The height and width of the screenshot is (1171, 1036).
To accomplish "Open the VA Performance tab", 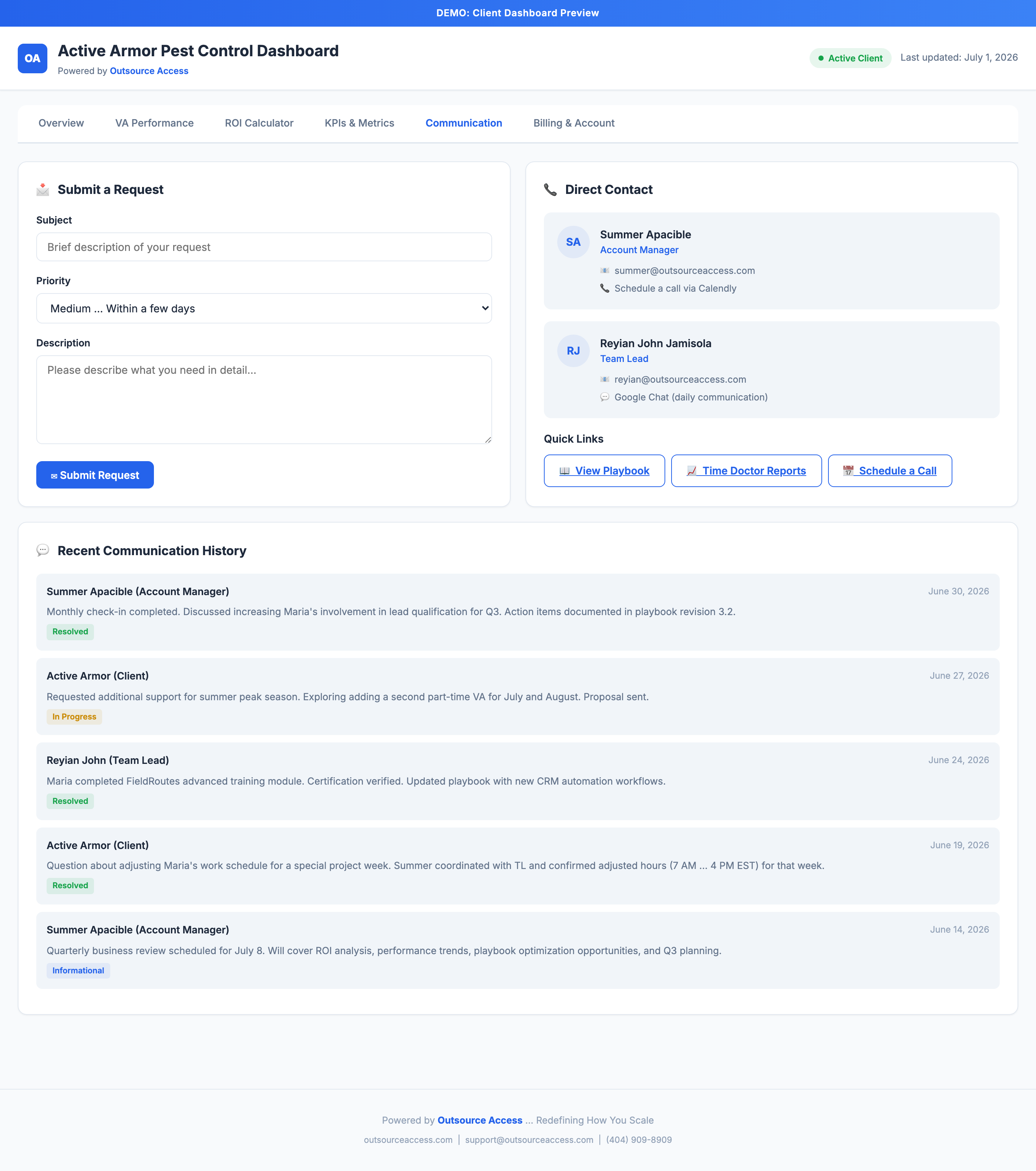I will pos(155,123).
